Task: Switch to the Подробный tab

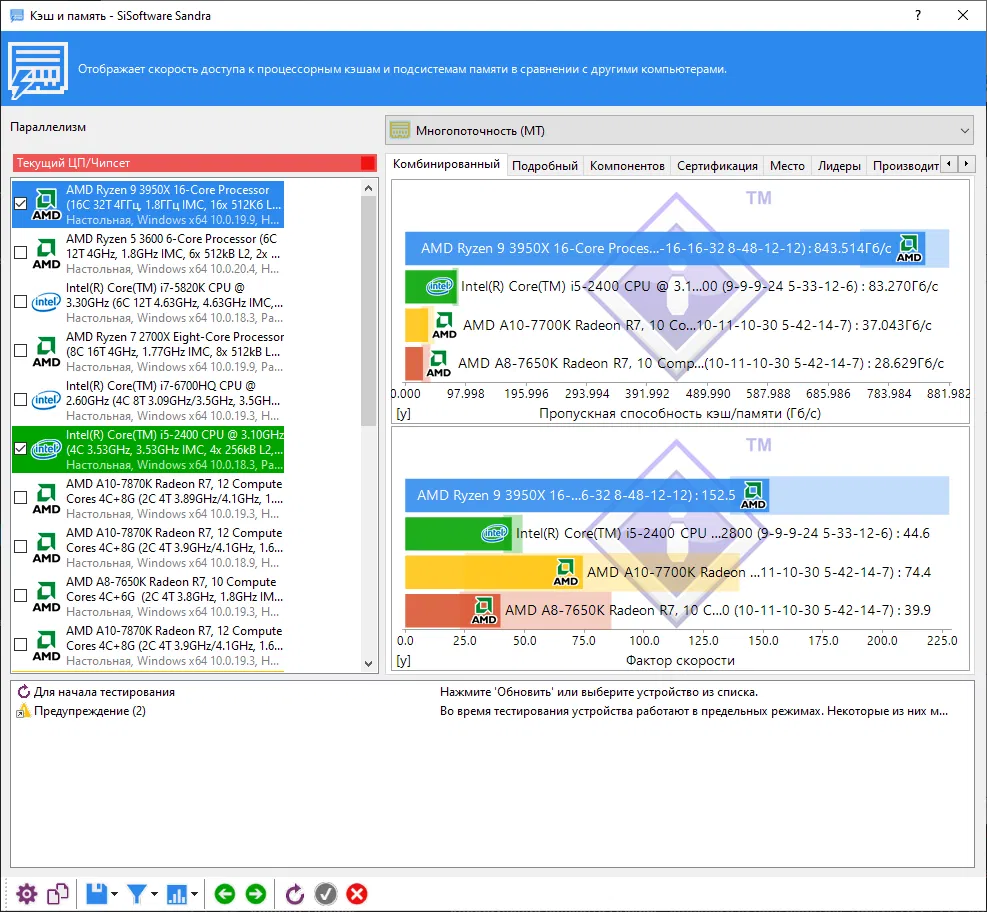Action: click(545, 166)
